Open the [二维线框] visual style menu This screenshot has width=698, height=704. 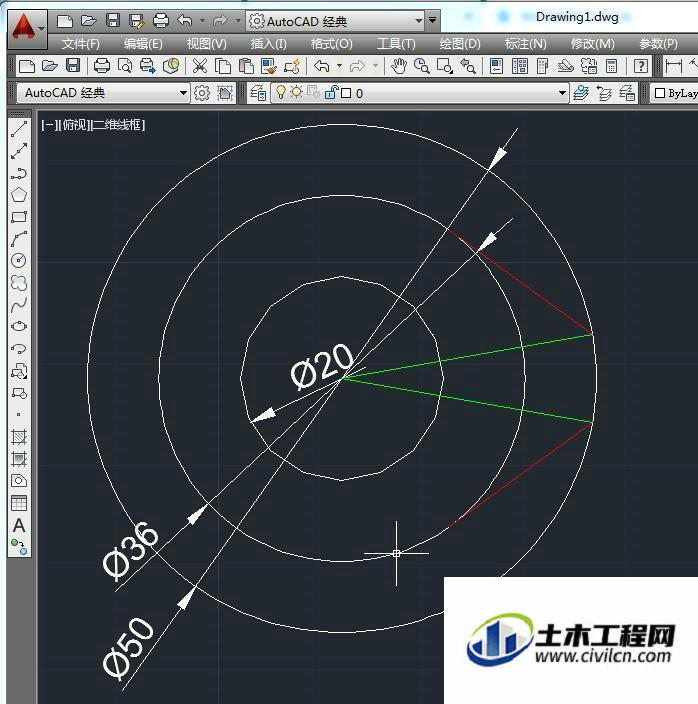point(118,125)
